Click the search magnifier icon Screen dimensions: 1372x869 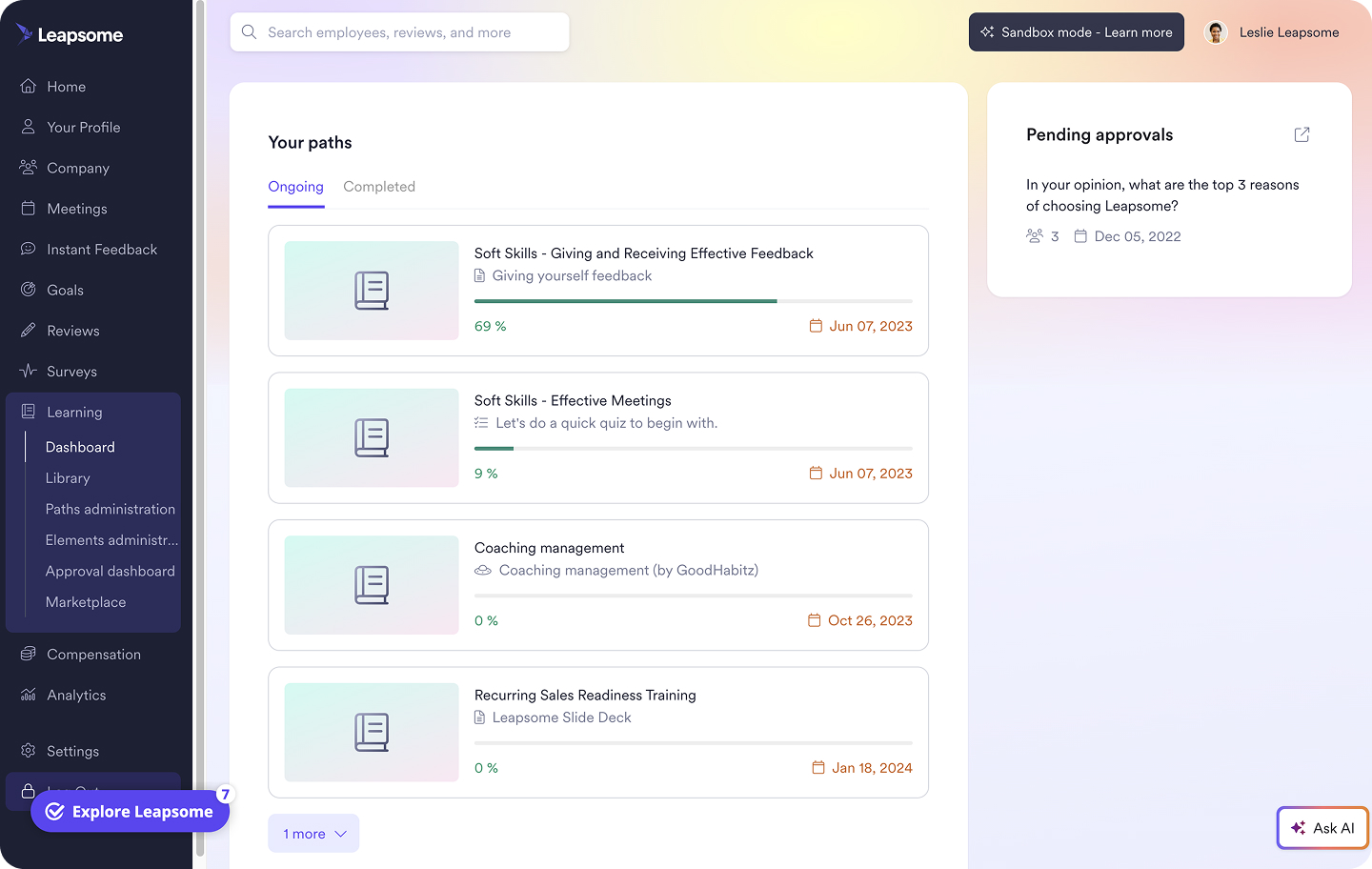(249, 31)
